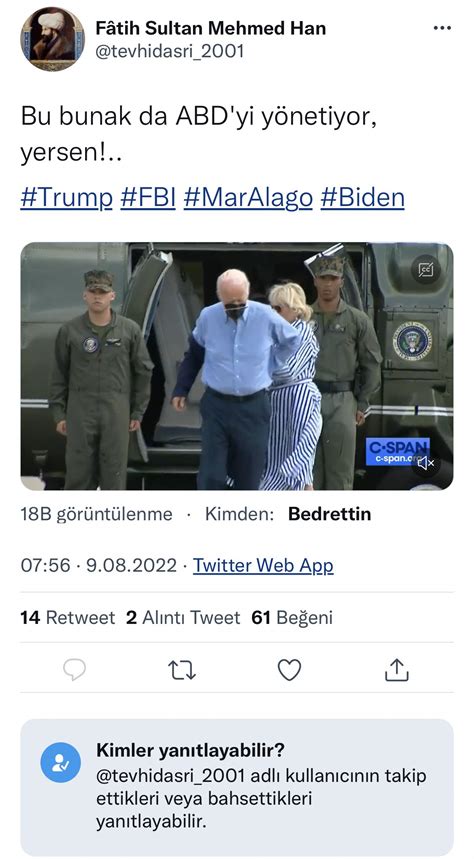
Task: Open the #Biden hashtag
Action: tap(362, 198)
